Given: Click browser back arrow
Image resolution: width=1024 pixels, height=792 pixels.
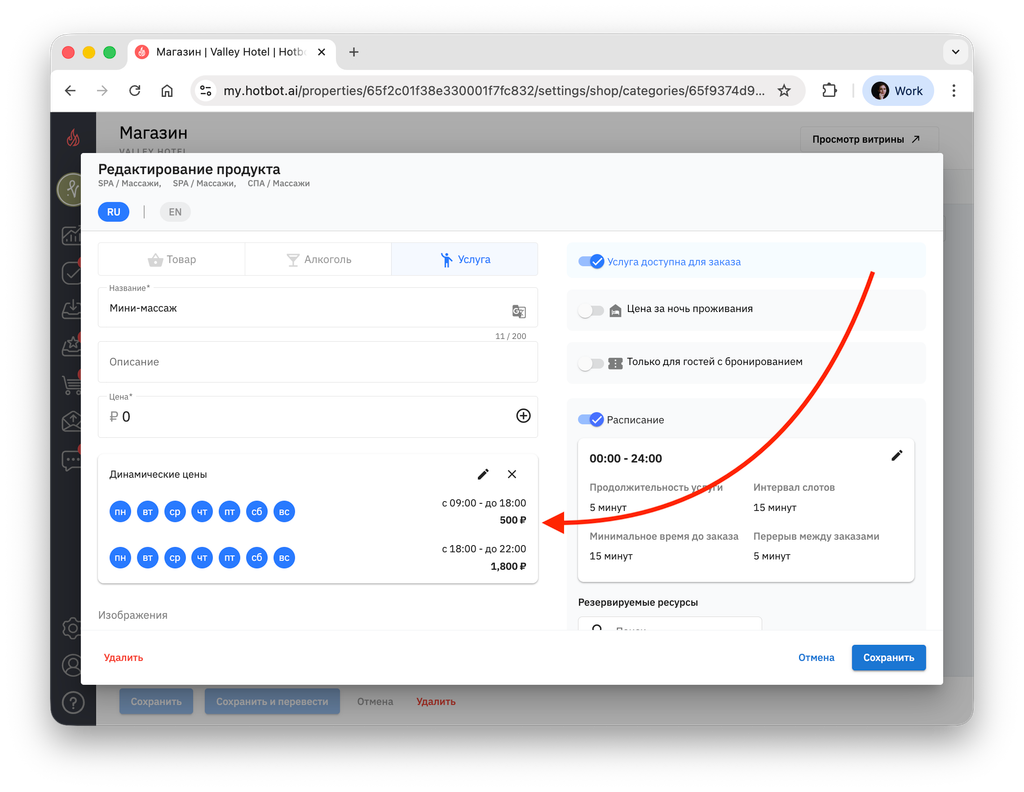Looking at the screenshot, I should coord(71,91).
